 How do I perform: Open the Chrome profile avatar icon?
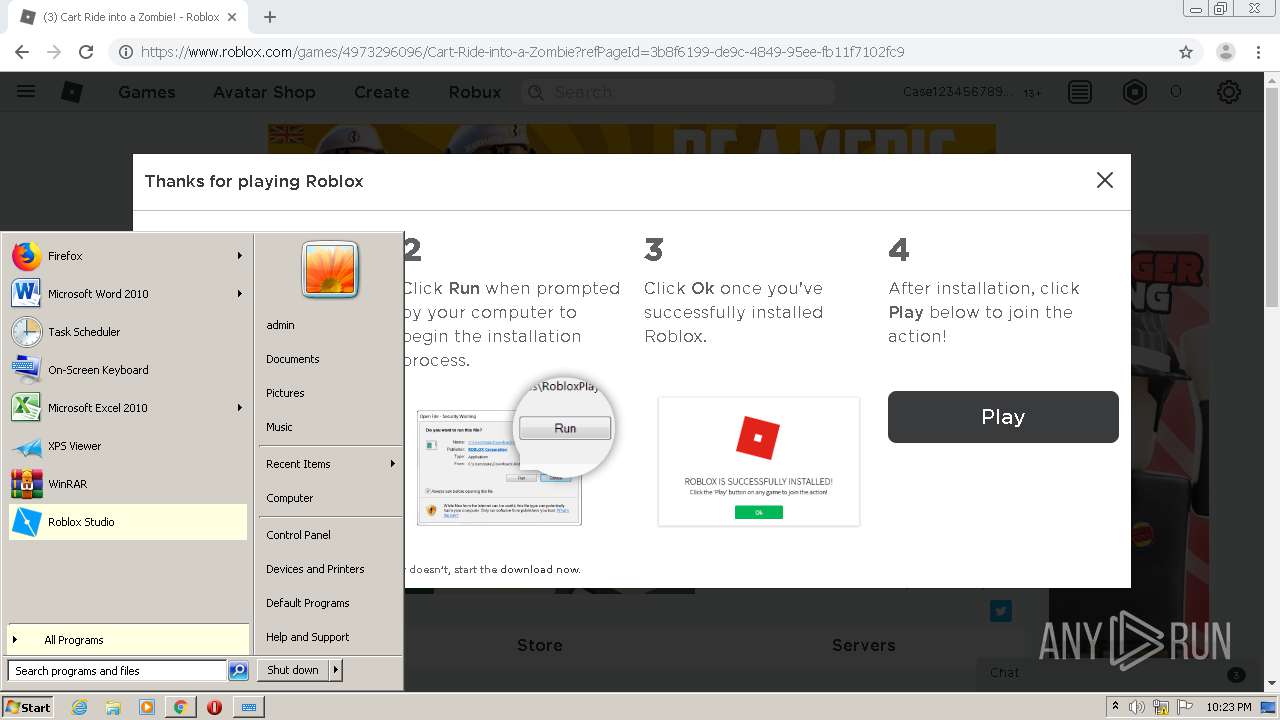[1225, 52]
